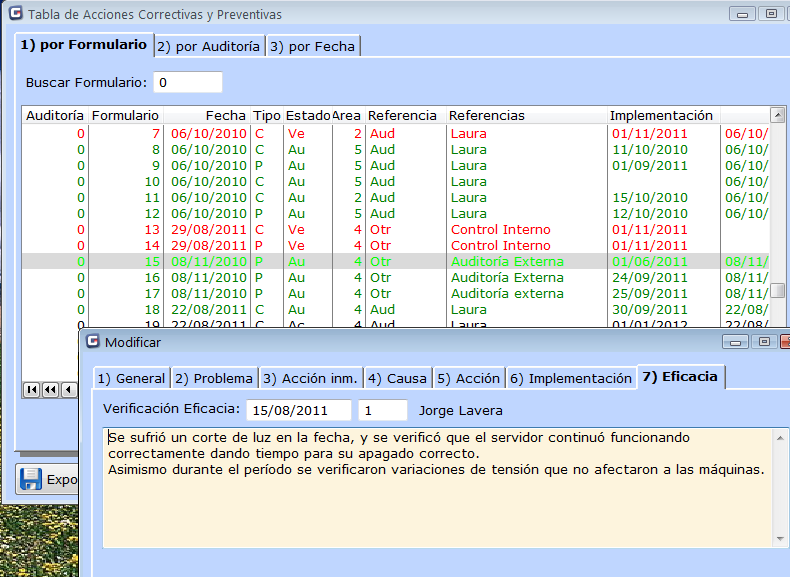This screenshot has height=577, width=790.
Task: Click the Verificación Eficacia date field
Action: (x=299, y=410)
